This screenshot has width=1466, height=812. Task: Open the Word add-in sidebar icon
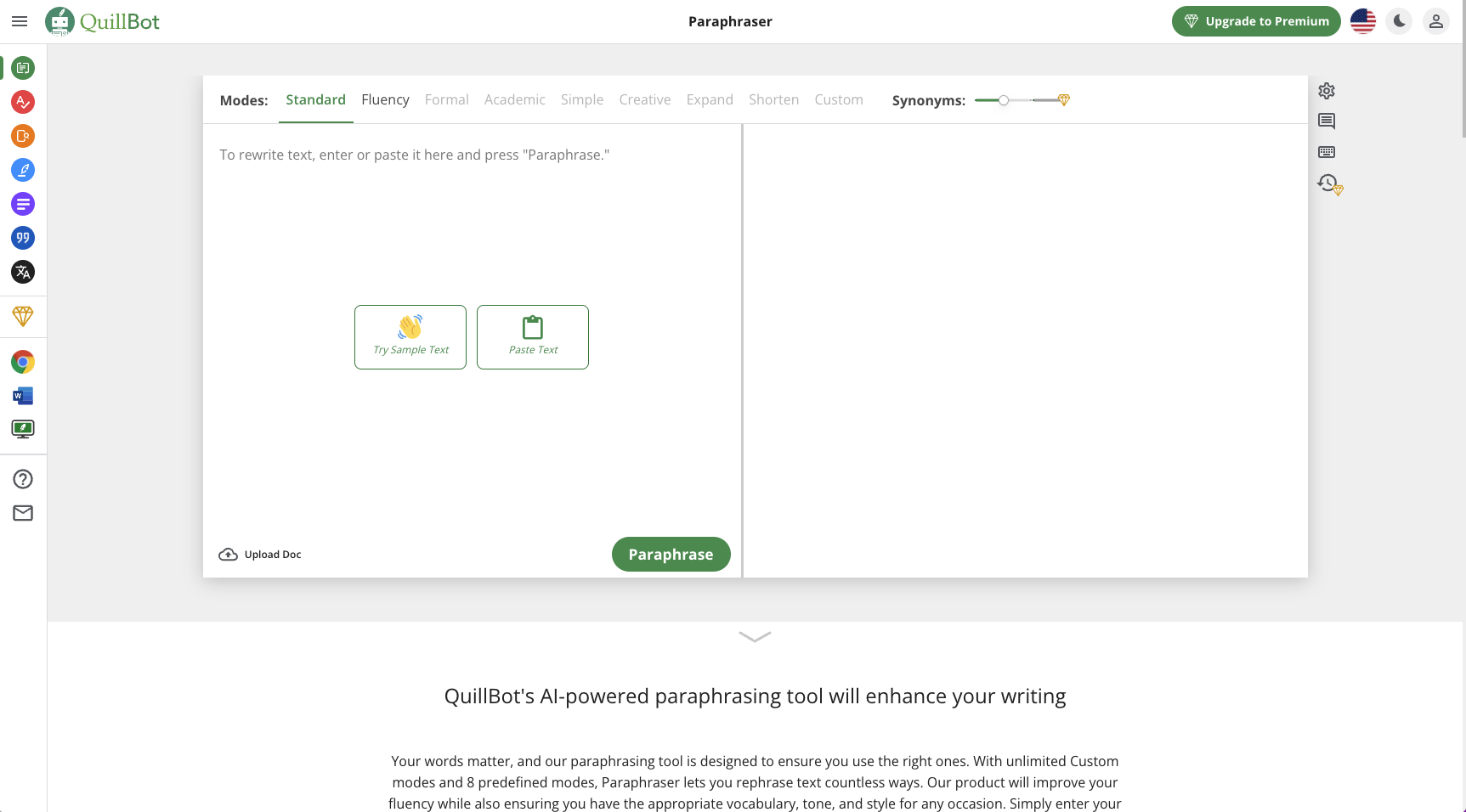point(23,396)
